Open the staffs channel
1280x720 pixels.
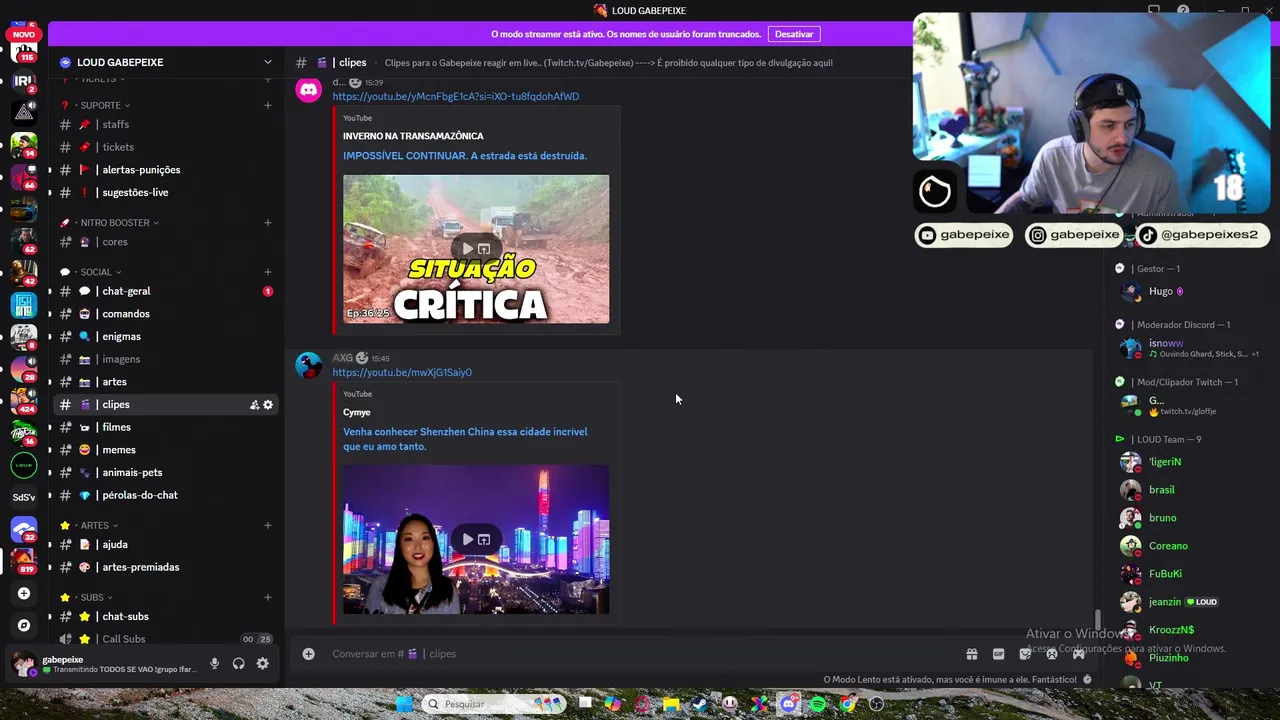click(x=165, y=125)
